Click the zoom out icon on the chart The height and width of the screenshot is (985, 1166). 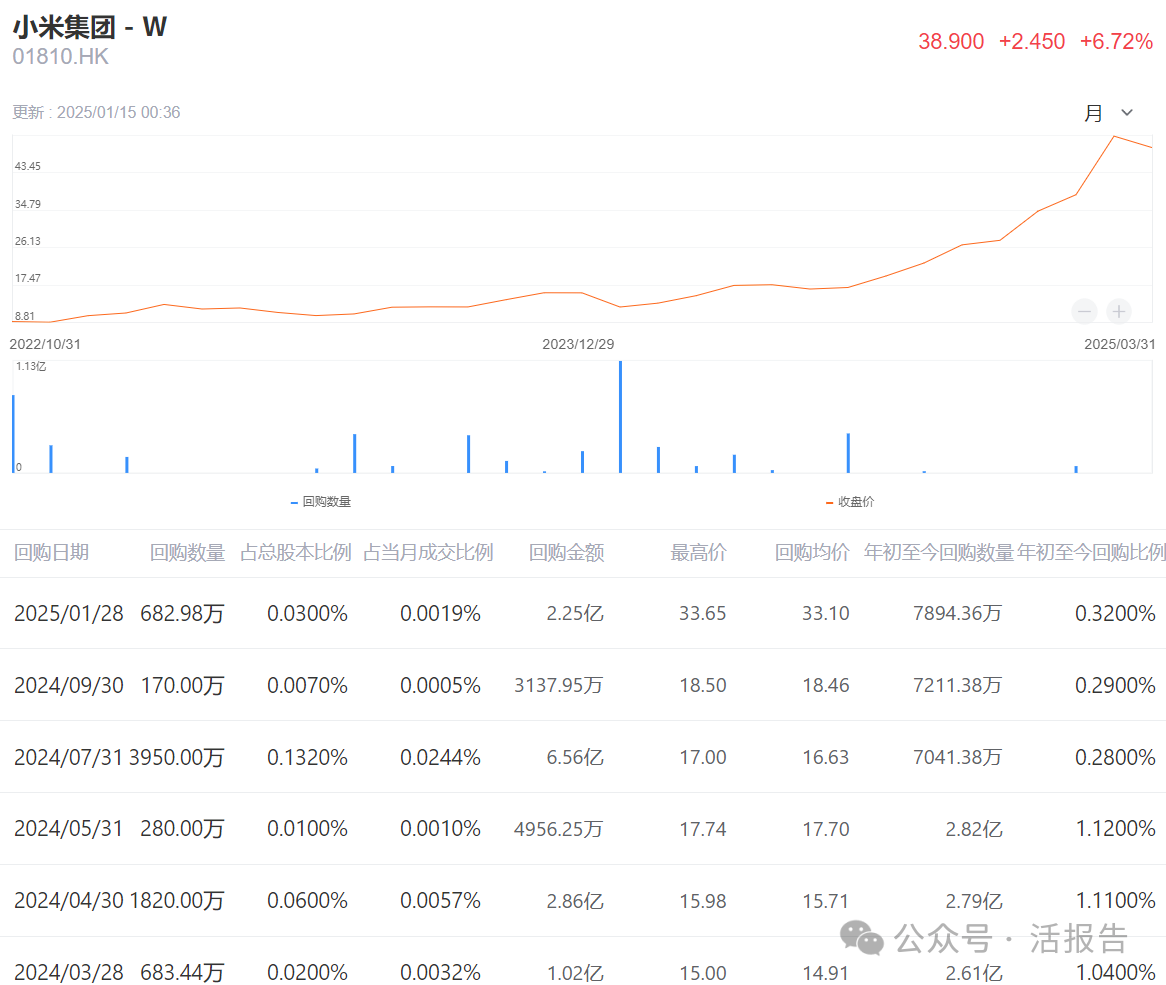[x=1084, y=311]
